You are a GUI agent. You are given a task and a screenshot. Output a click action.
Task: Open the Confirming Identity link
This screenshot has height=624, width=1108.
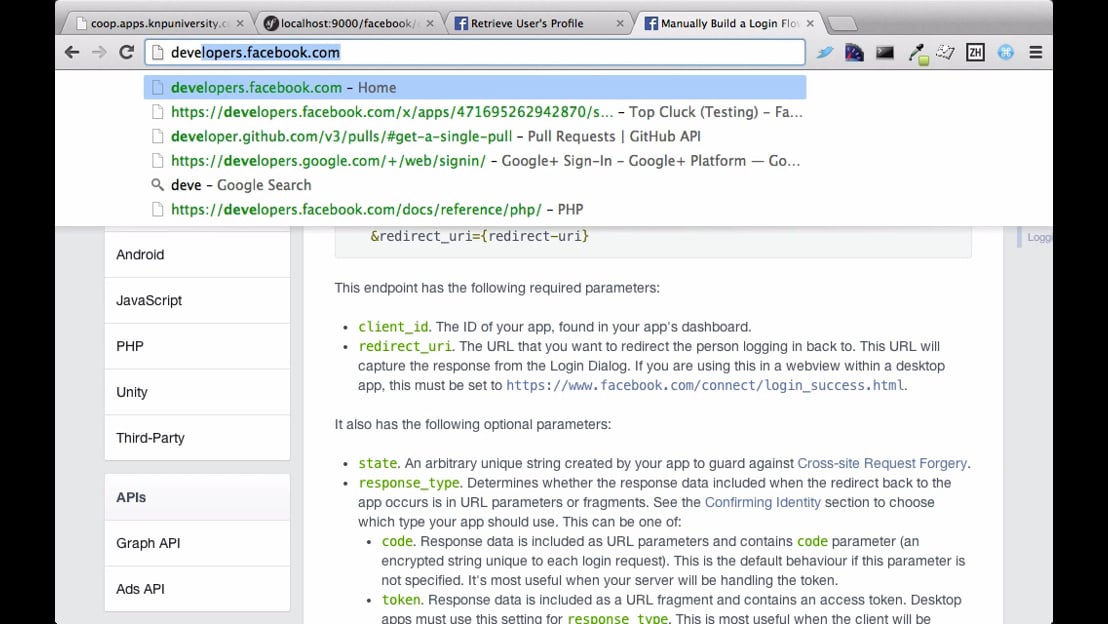pos(762,502)
